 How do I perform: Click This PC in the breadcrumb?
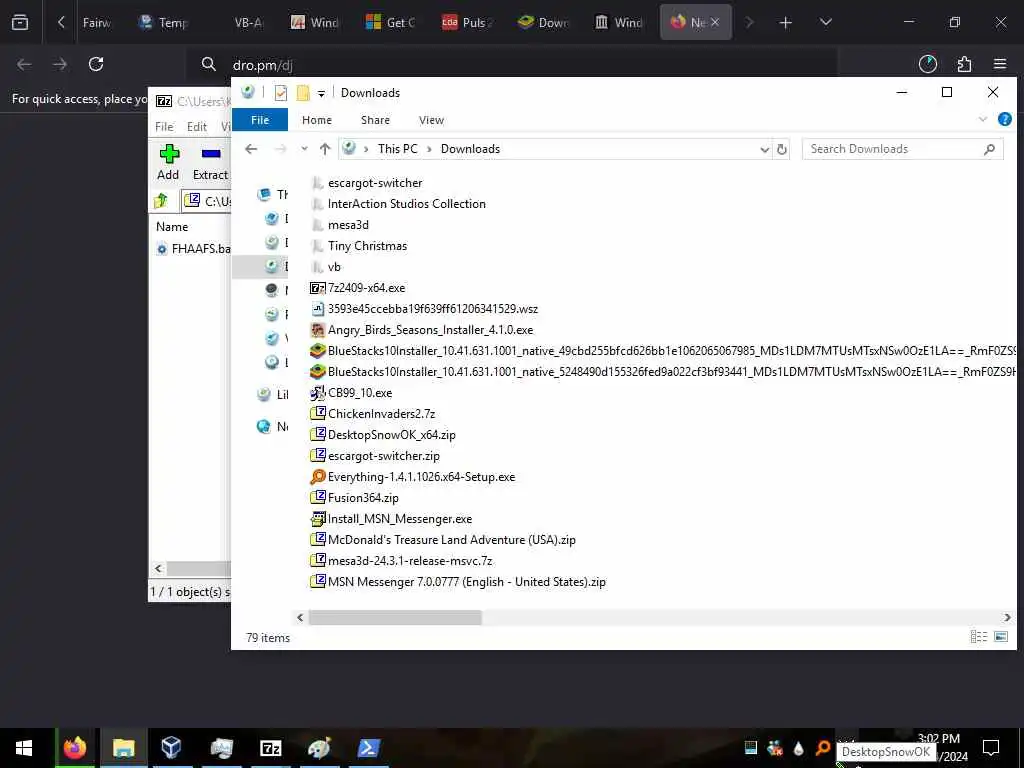tap(398, 149)
